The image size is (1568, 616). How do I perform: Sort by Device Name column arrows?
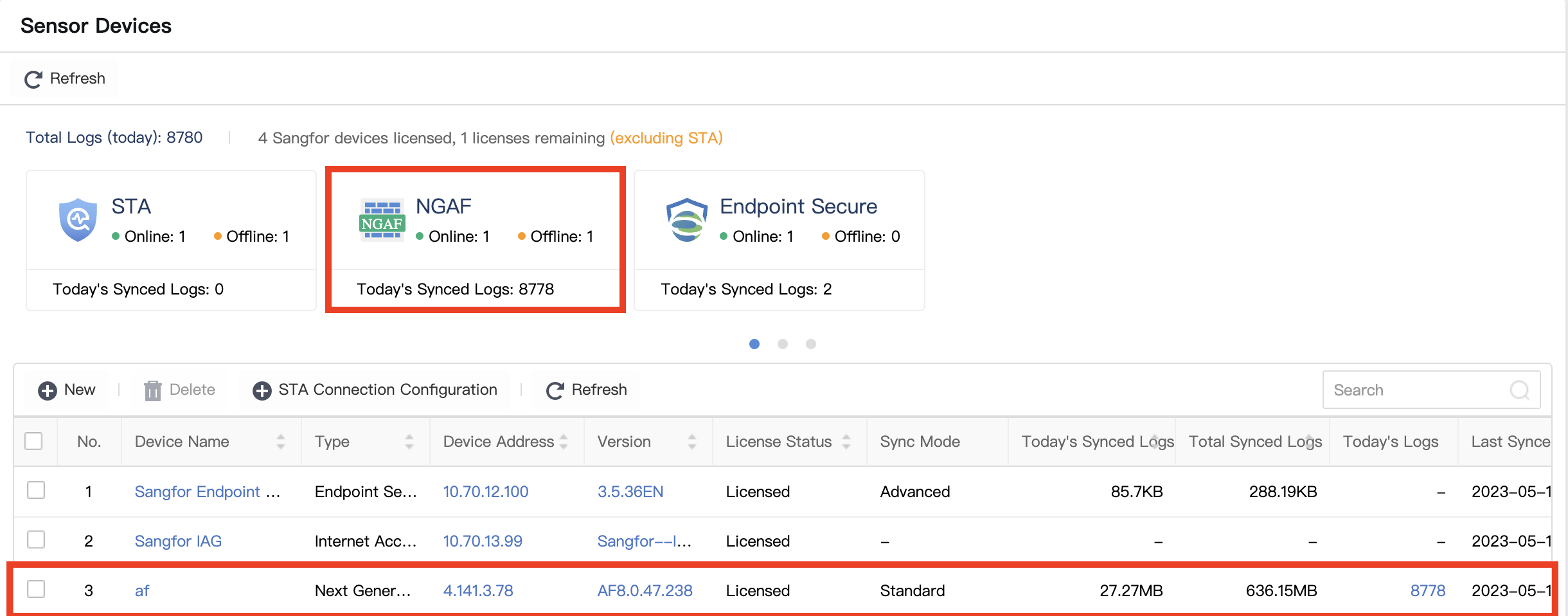280,442
